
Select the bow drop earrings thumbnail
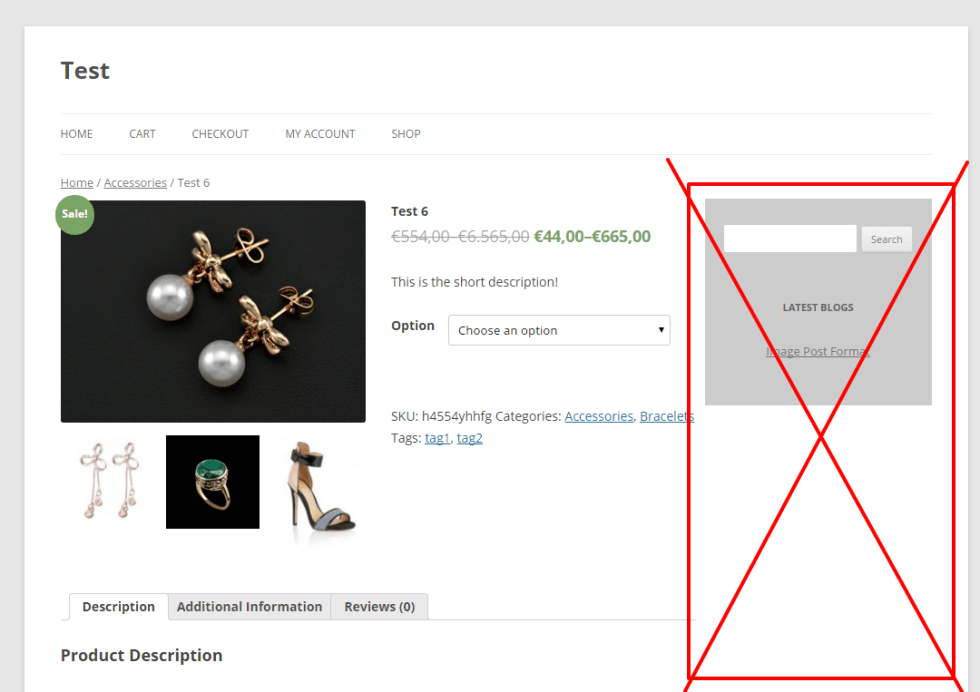[x=108, y=482]
